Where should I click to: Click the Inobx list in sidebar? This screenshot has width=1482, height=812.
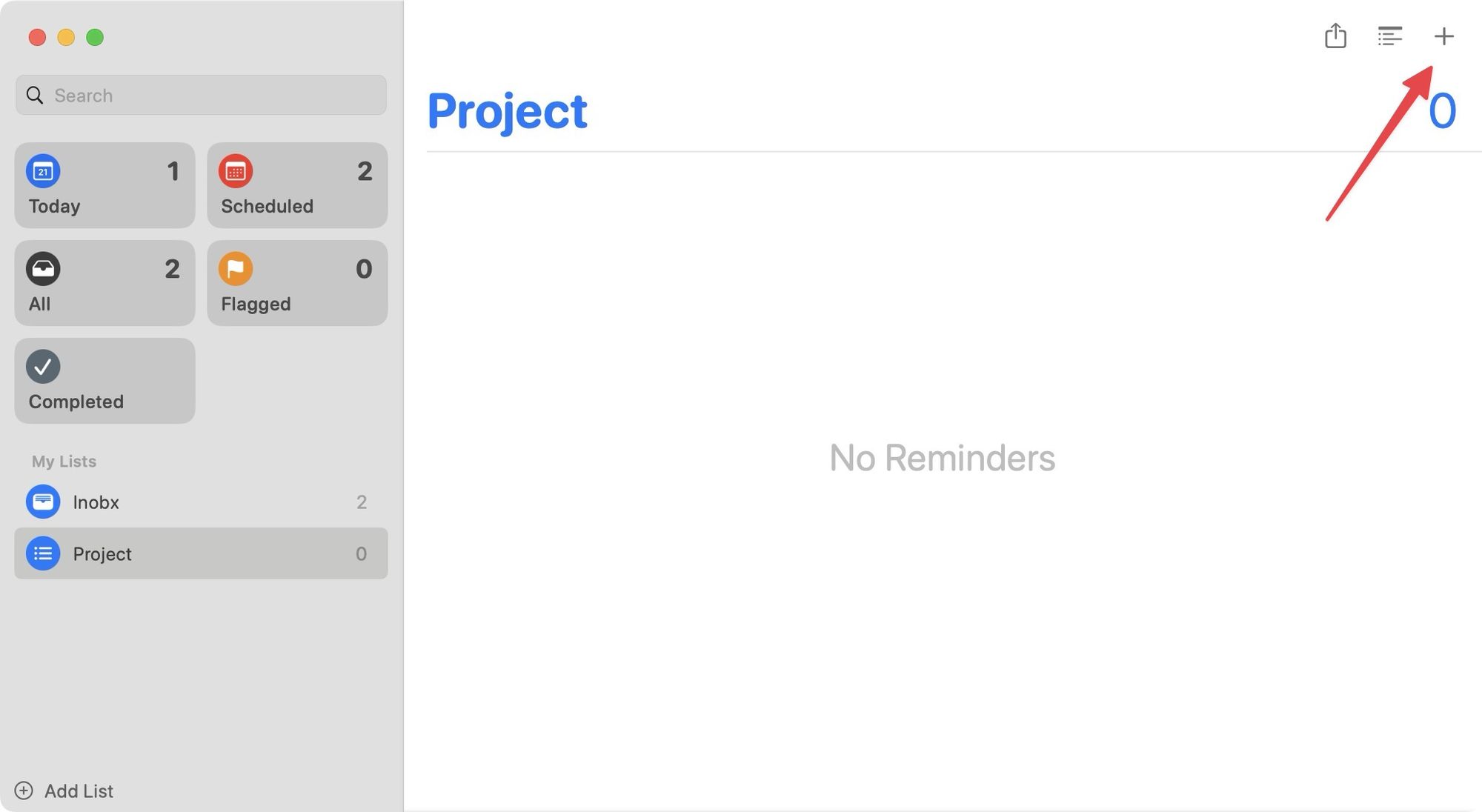coord(200,501)
